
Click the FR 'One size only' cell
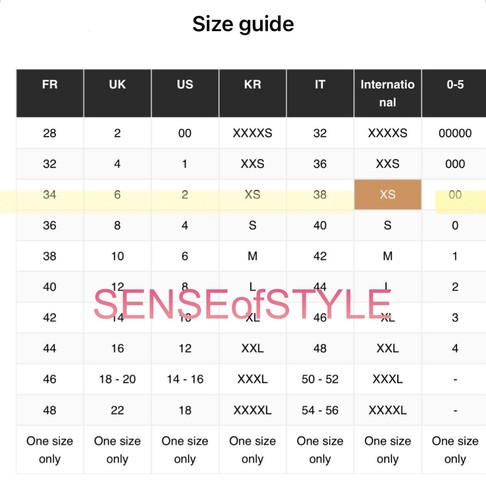coord(50,450)
